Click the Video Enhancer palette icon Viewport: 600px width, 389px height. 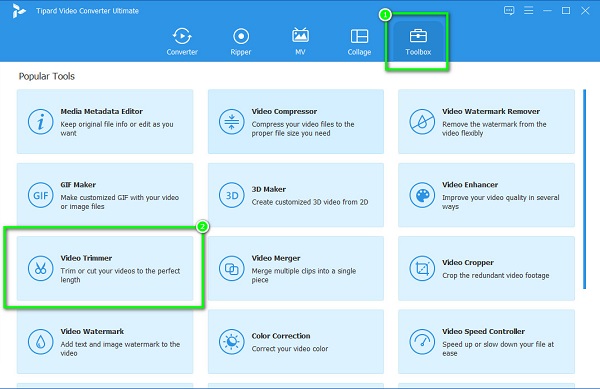[422, 195]
